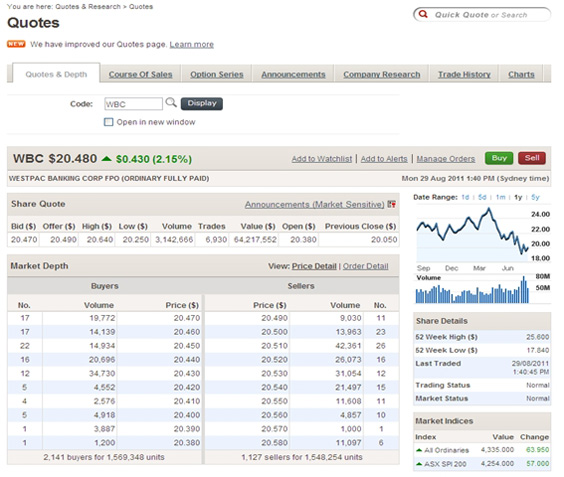
Task: Click All Ordinaries value 4,335.000
Action: [x=497, y=450]
